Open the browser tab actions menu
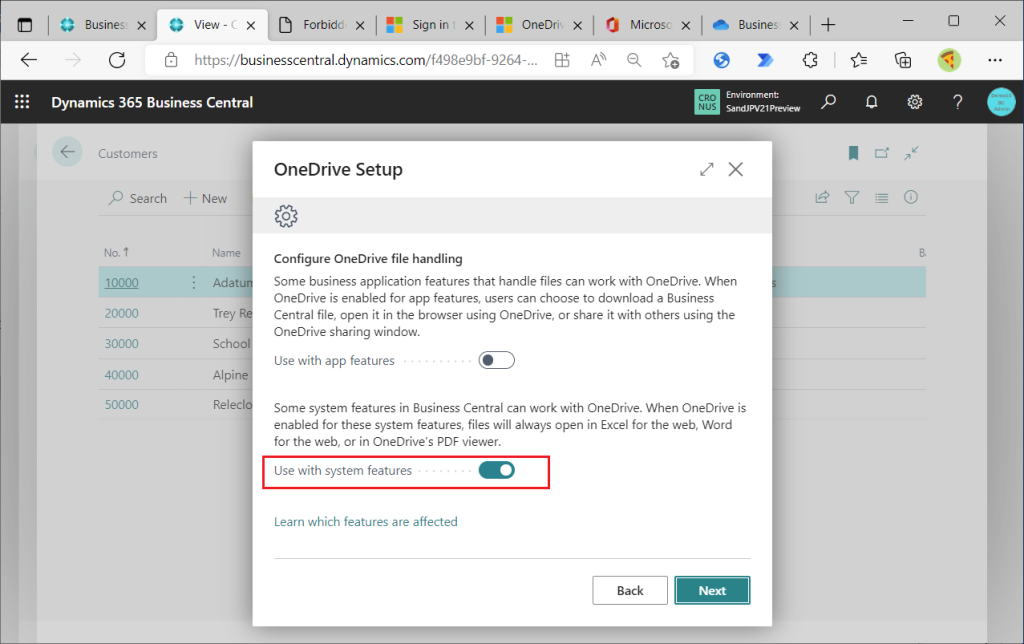The image size is (1024, 644). pos(25,25)
